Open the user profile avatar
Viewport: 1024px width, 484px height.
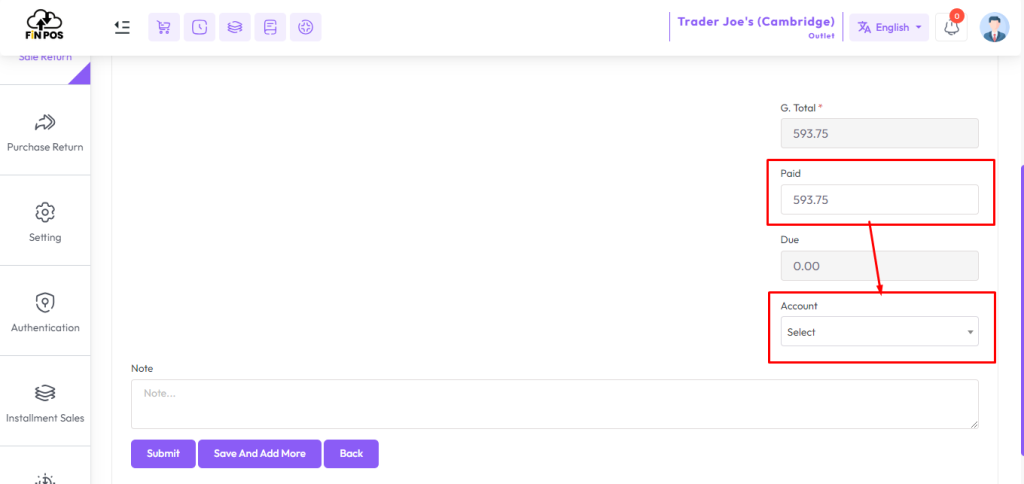995,27
